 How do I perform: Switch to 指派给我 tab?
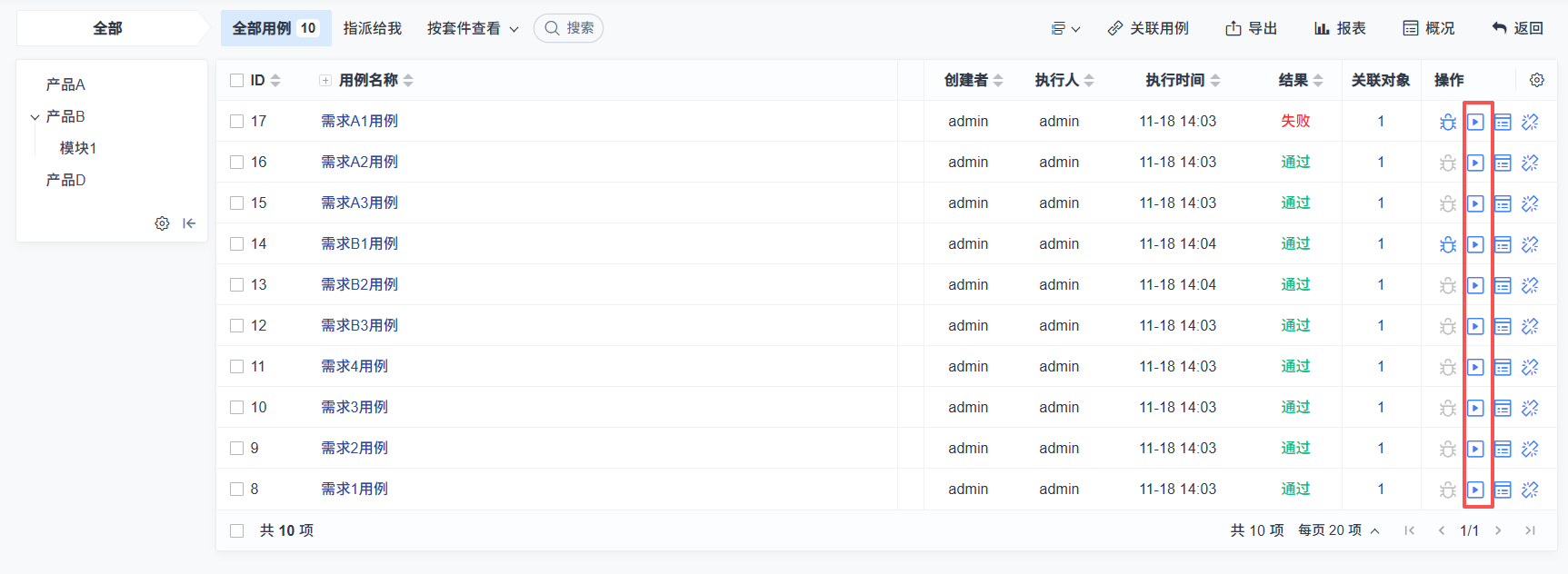coord(373,28)
